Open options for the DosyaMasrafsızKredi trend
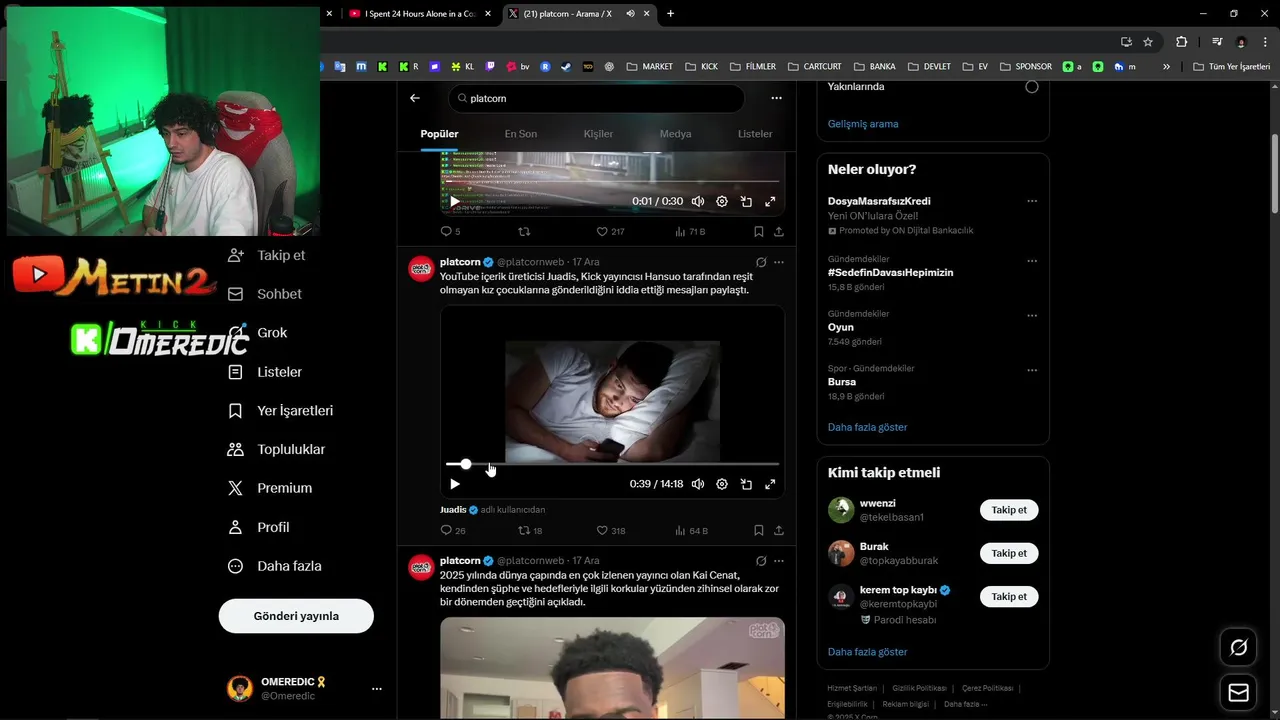This screenshot has height=720, width=1280. [1032, 201]
